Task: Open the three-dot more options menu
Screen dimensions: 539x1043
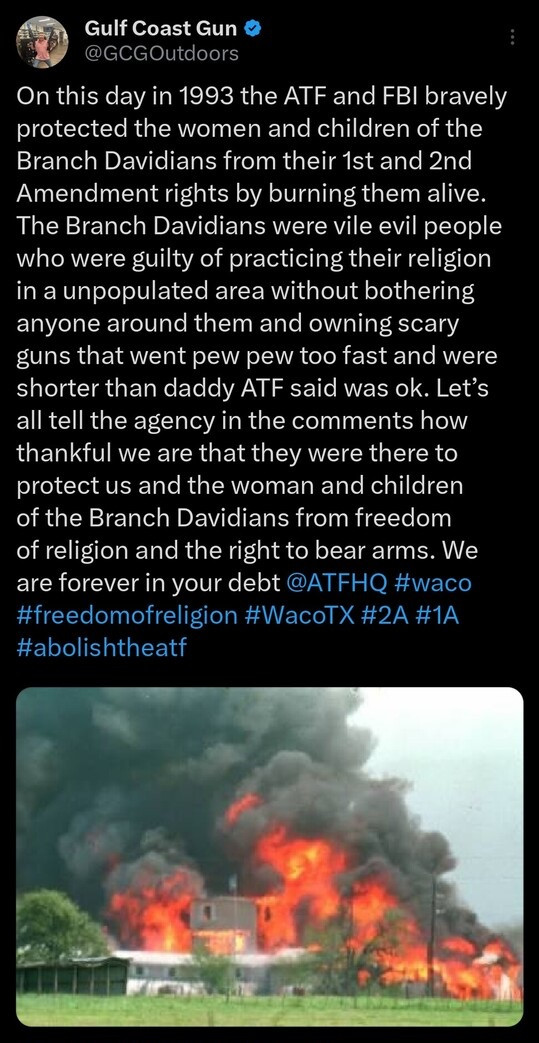Action: (512, 37)
